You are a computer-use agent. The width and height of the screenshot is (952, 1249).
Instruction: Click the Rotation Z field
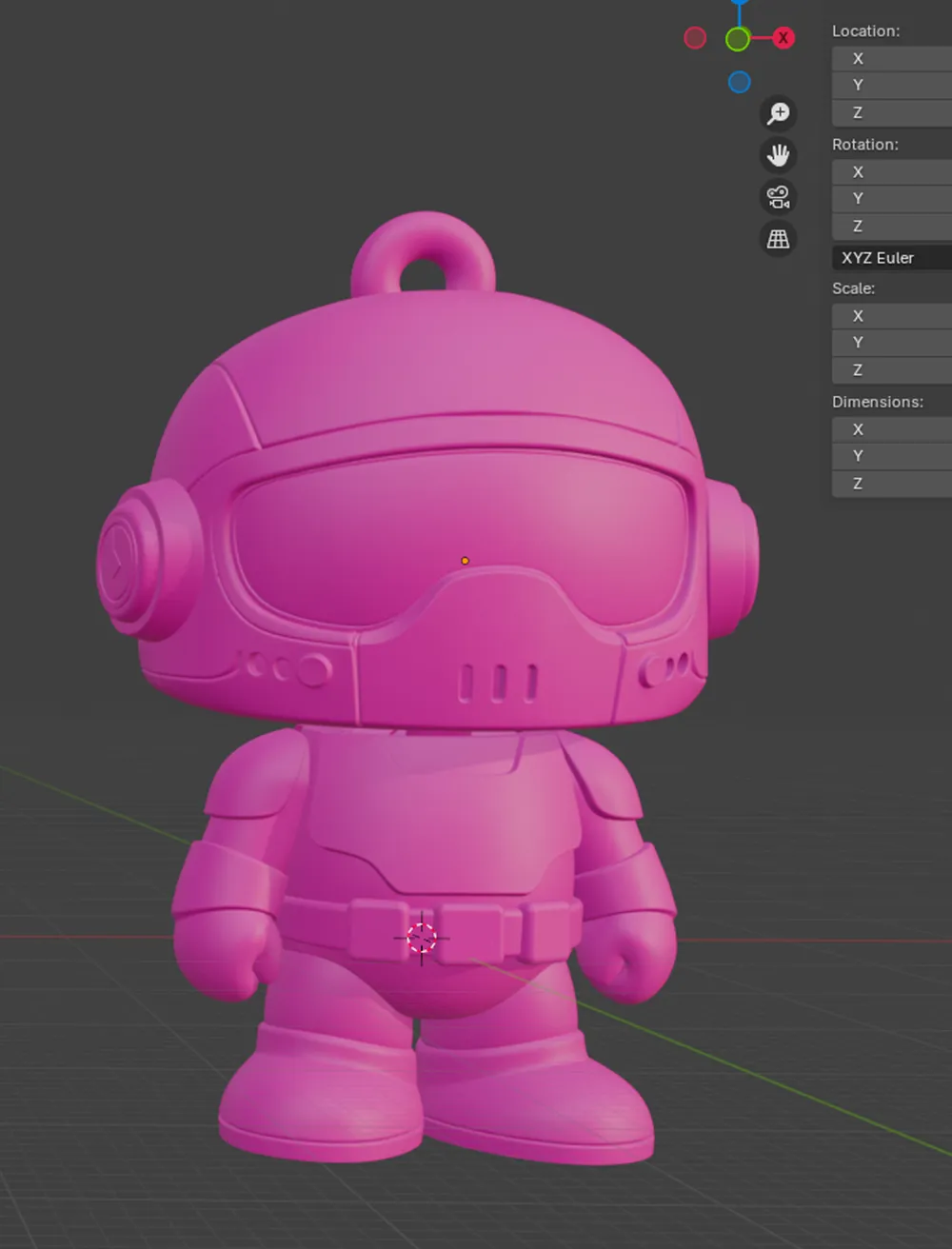pyautogui.click(x=892, y=226)
